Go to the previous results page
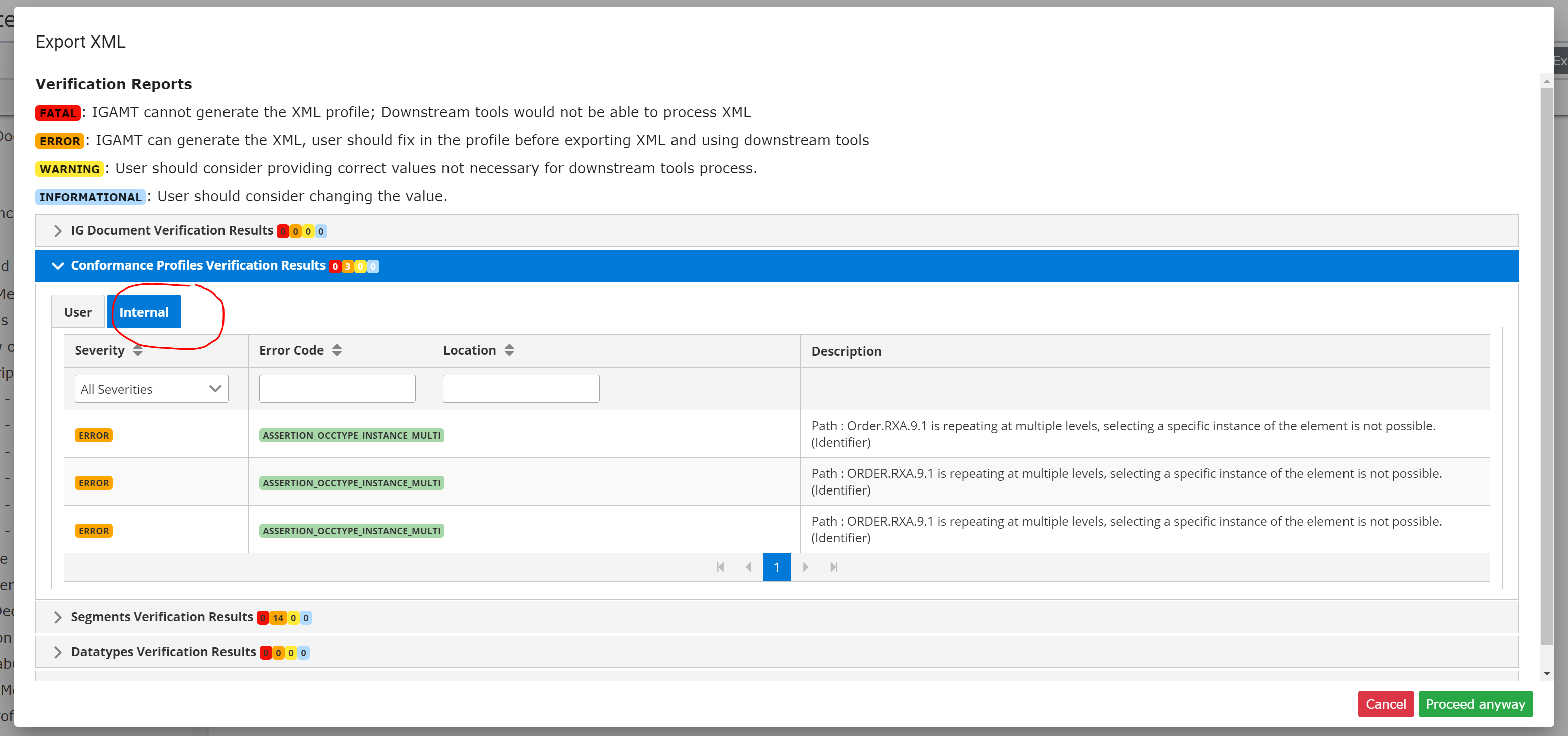Viewport: 1568px width, 736px height. click(x=748, y=567)
